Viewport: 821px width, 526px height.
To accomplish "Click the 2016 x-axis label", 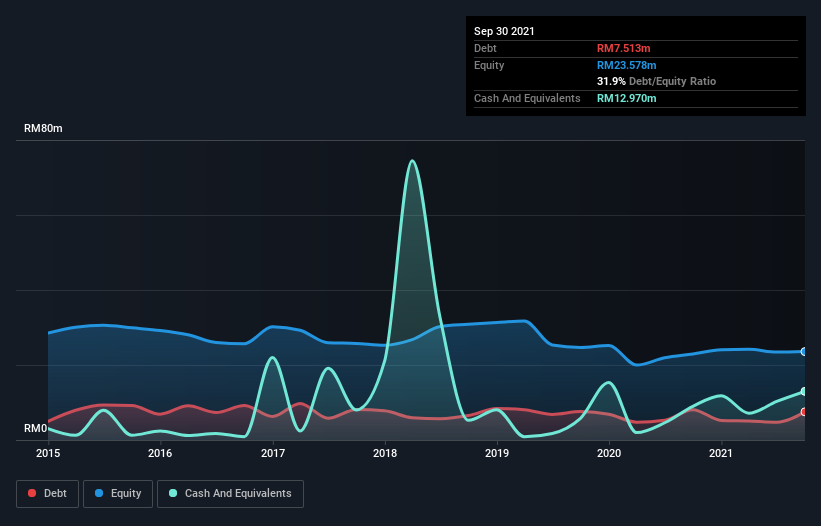I will click(160, 453).
